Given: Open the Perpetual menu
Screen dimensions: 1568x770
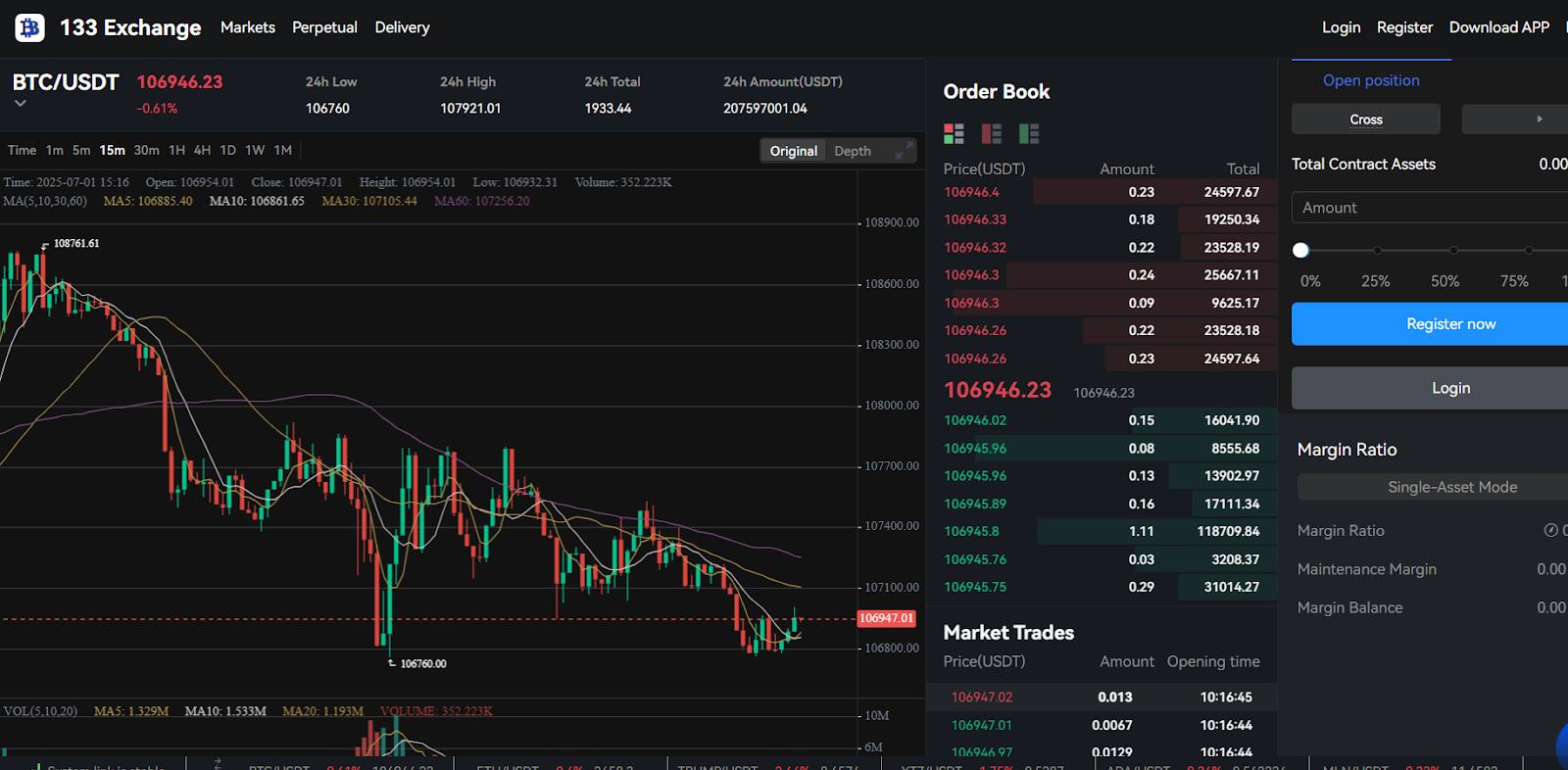Looking at the screenshot, I should (324, 27).
